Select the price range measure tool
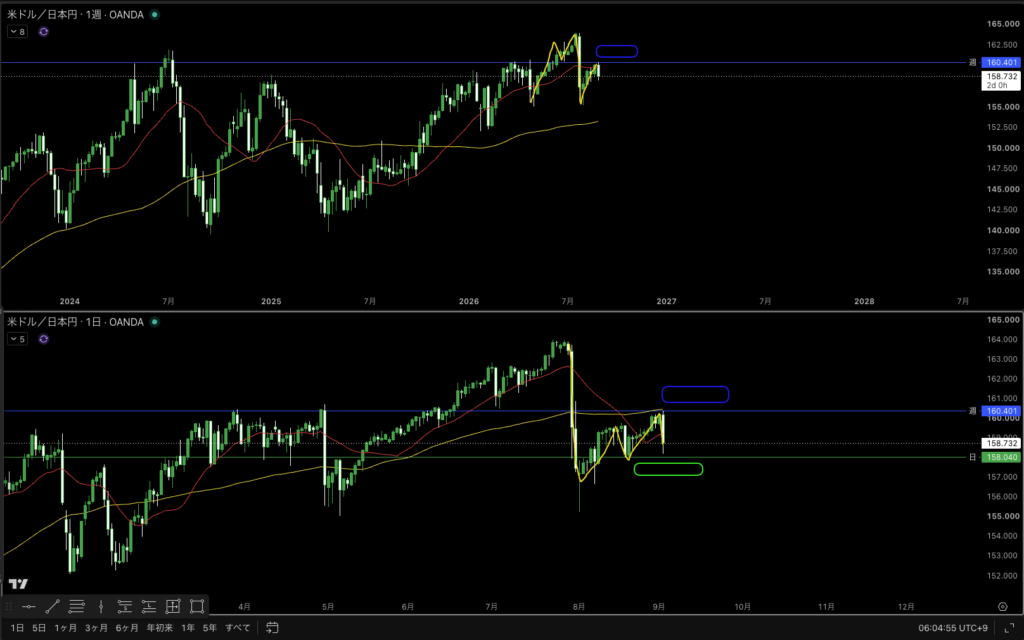The height and width of the screenshot is (640, 1024). (172, 607)
